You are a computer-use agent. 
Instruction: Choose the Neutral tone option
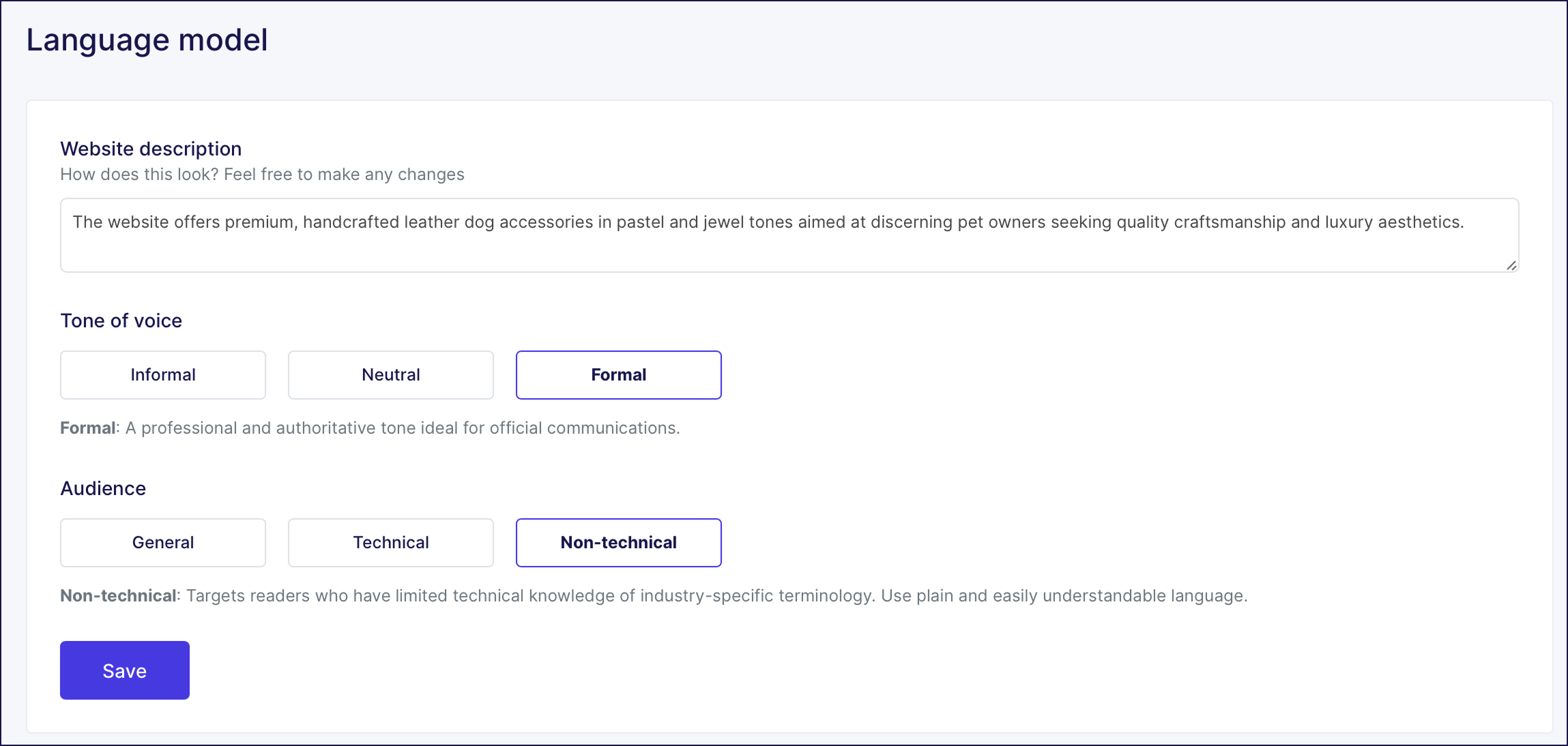[390, 374]
